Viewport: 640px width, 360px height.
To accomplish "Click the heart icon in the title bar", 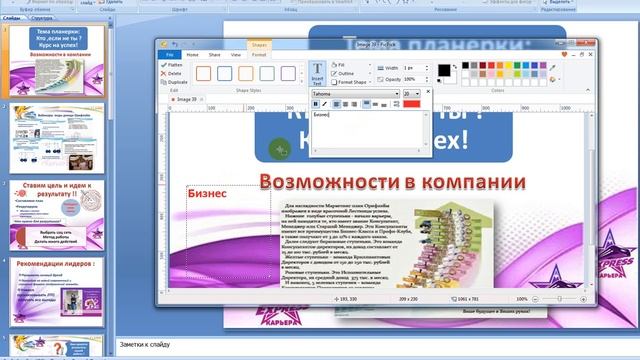I will click(x=564, y=54).
